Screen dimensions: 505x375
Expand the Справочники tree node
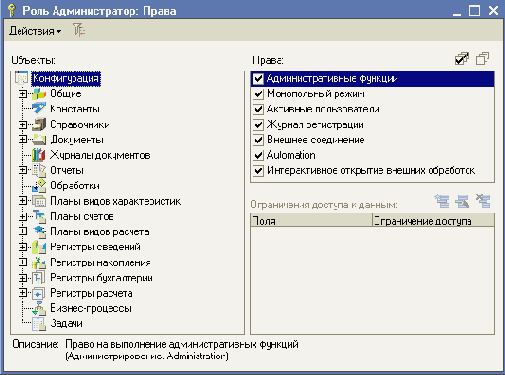23,125
